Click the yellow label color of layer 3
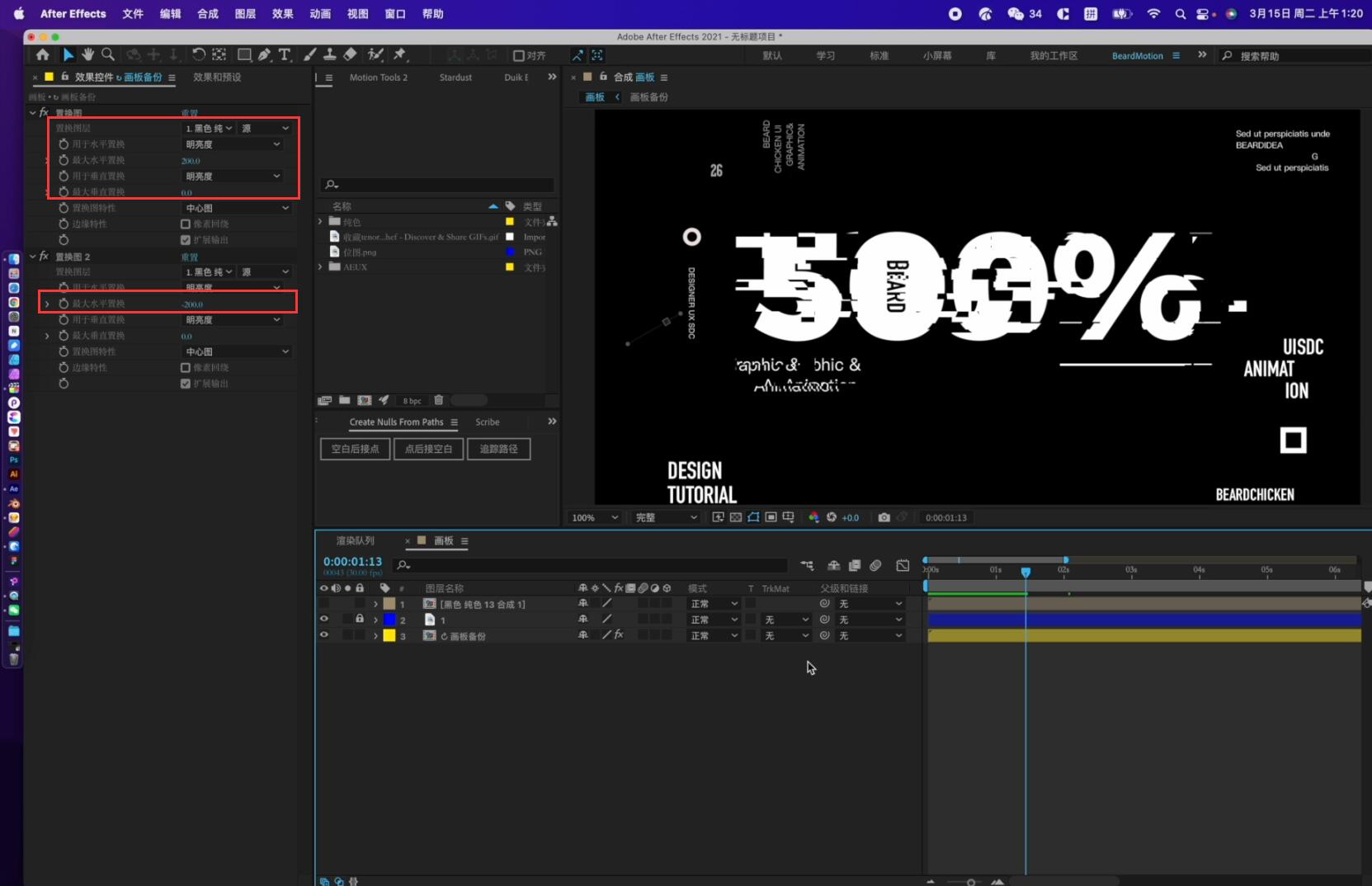Viewport: 1372px width, 886px height. pos(389,635)
